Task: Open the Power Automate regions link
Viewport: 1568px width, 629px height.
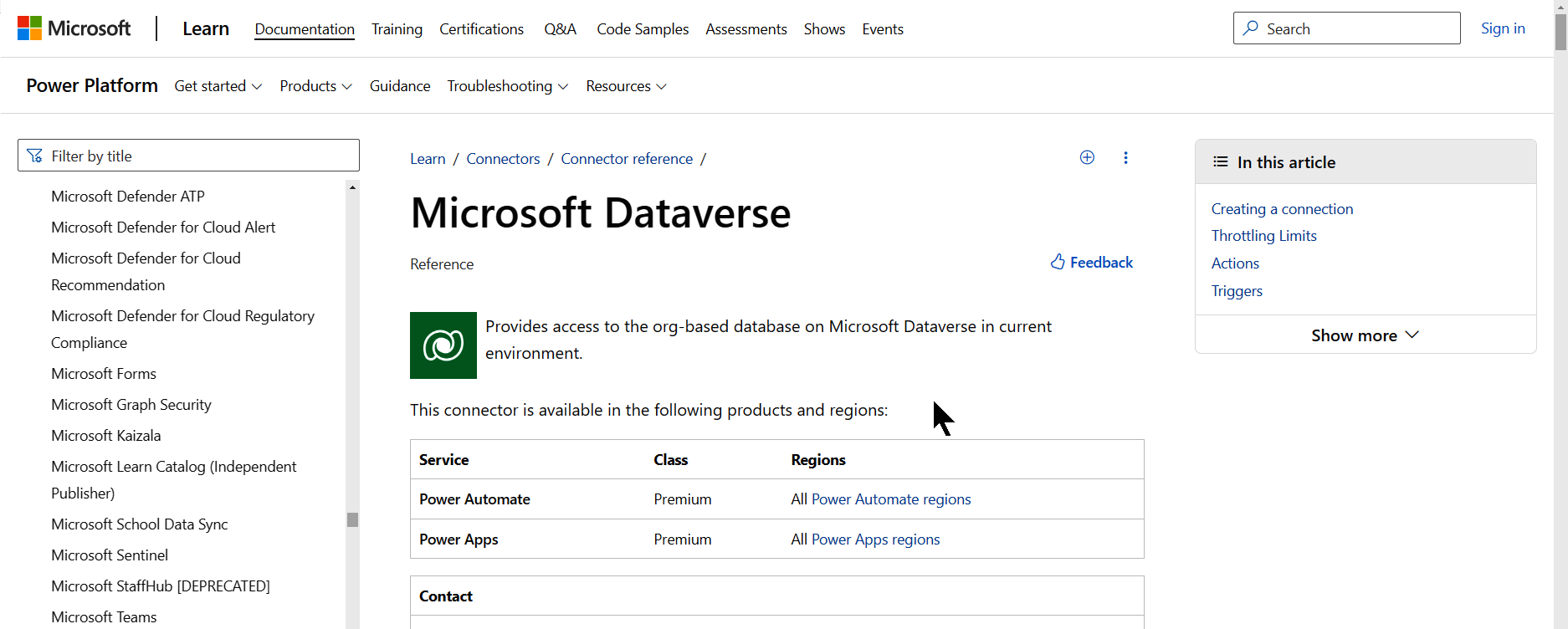Action: (891, 499)
